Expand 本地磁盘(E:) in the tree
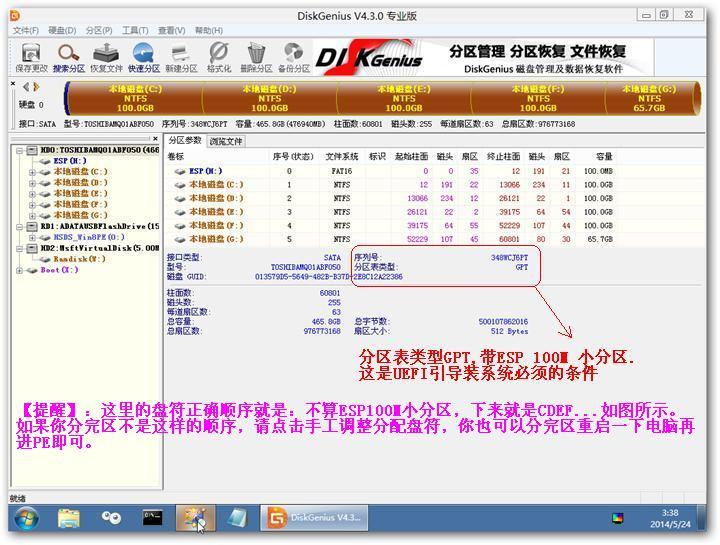Screen dimensions: 720x545 coord(32,194)
